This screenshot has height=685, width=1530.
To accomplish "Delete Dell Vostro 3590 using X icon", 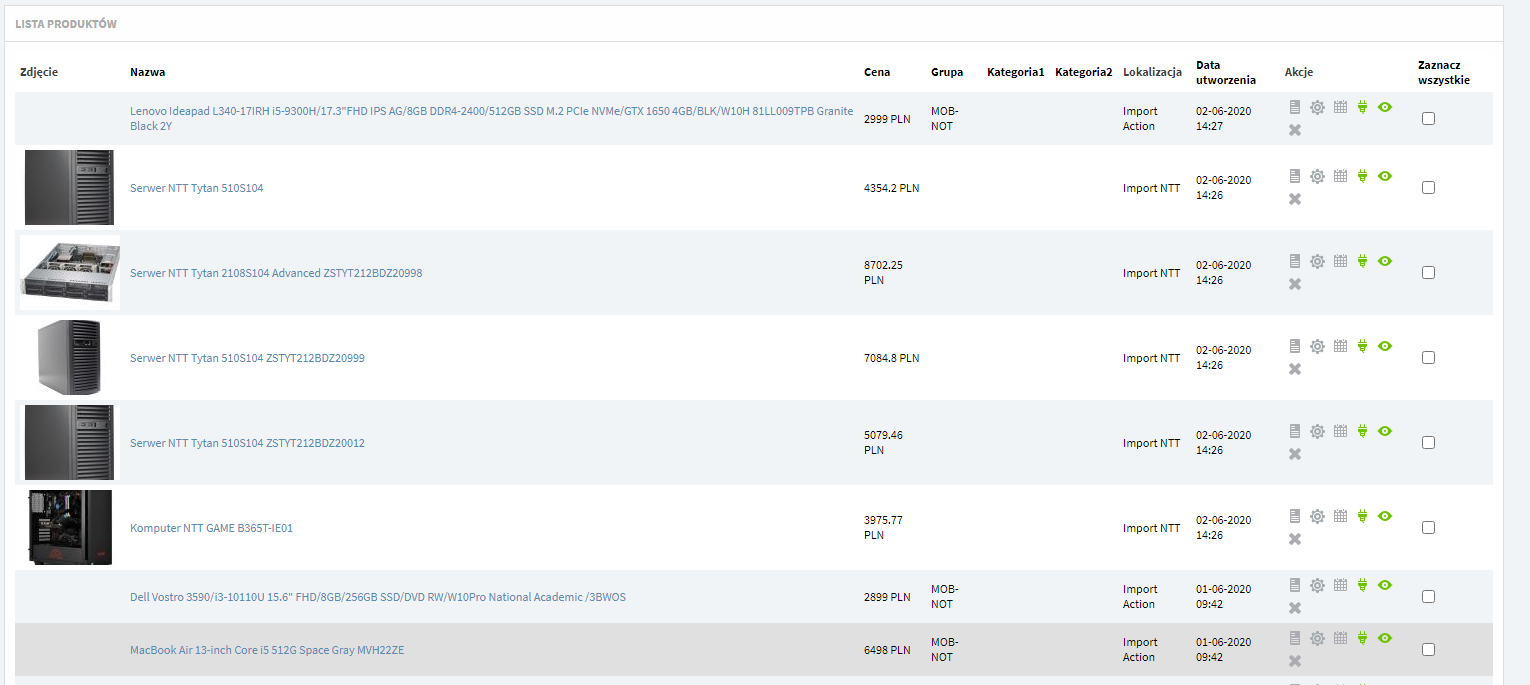I will (1295, 608).
